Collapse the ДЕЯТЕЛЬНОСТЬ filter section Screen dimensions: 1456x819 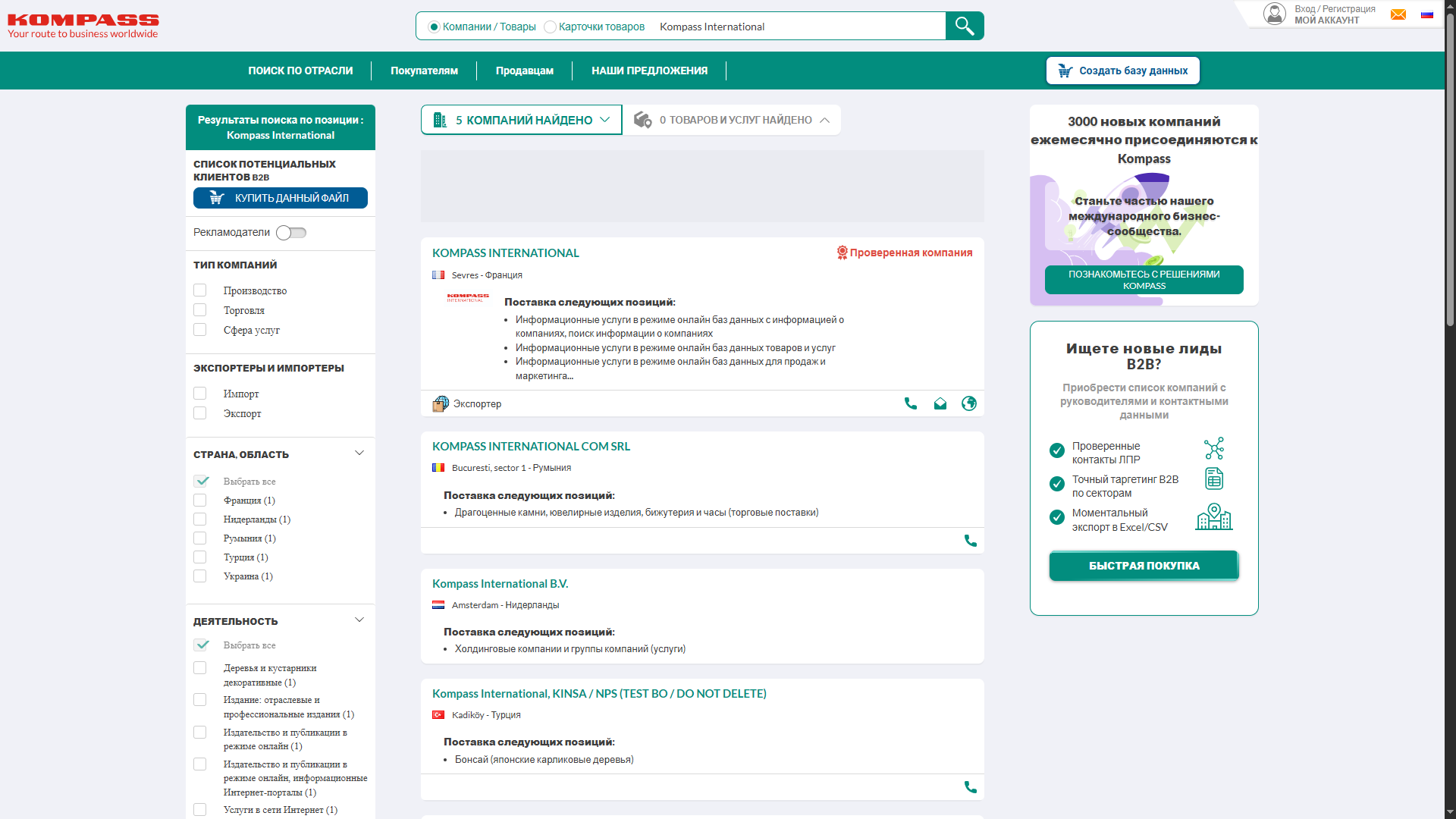(359, 620)
